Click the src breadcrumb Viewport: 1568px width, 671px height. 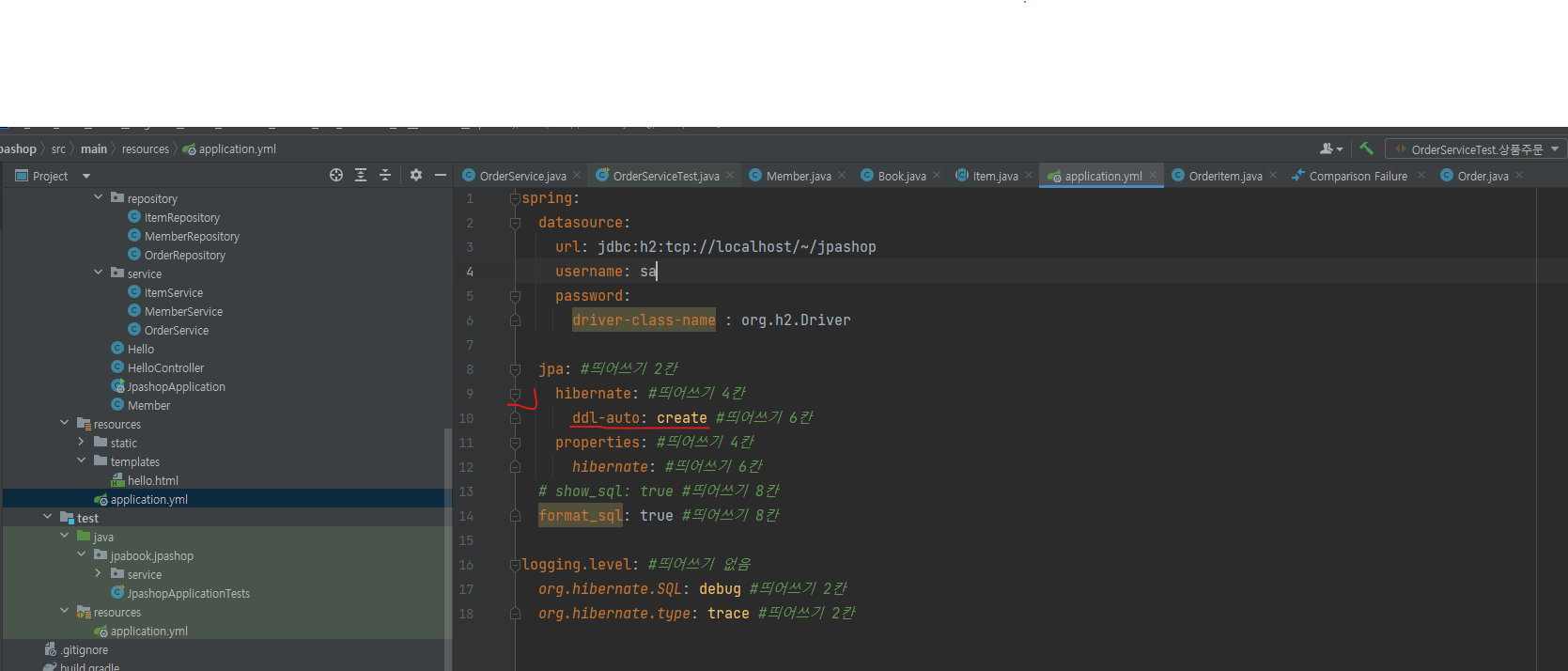[58, 148]
